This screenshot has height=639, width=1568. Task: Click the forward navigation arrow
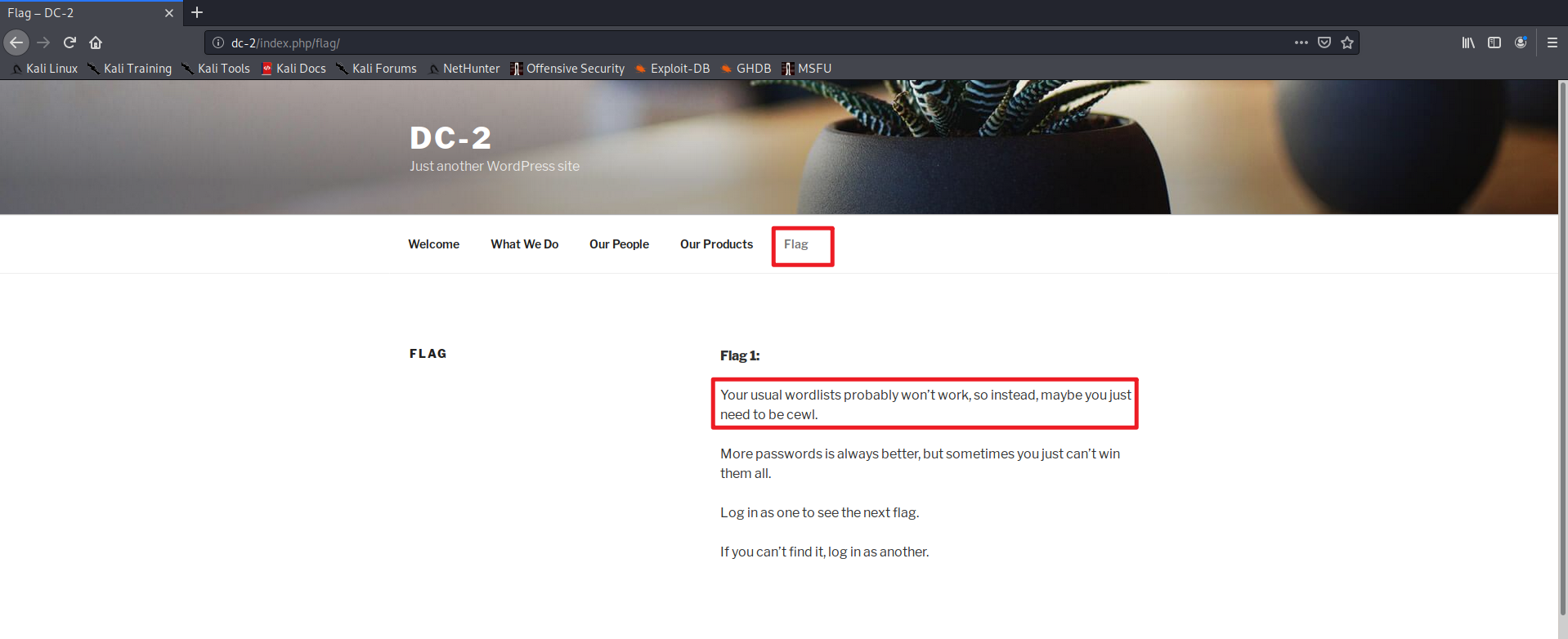[x=43, y=42]
